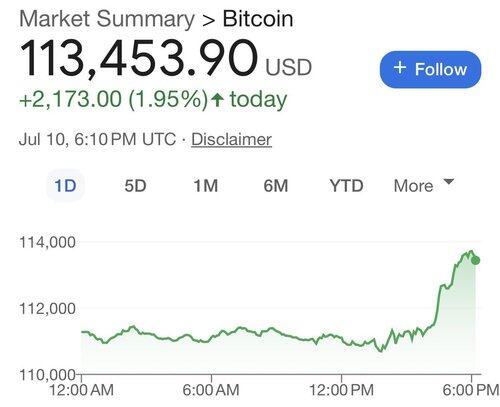Switch to the 5D time range
This screenshot has height=407, width=500.
135,186
